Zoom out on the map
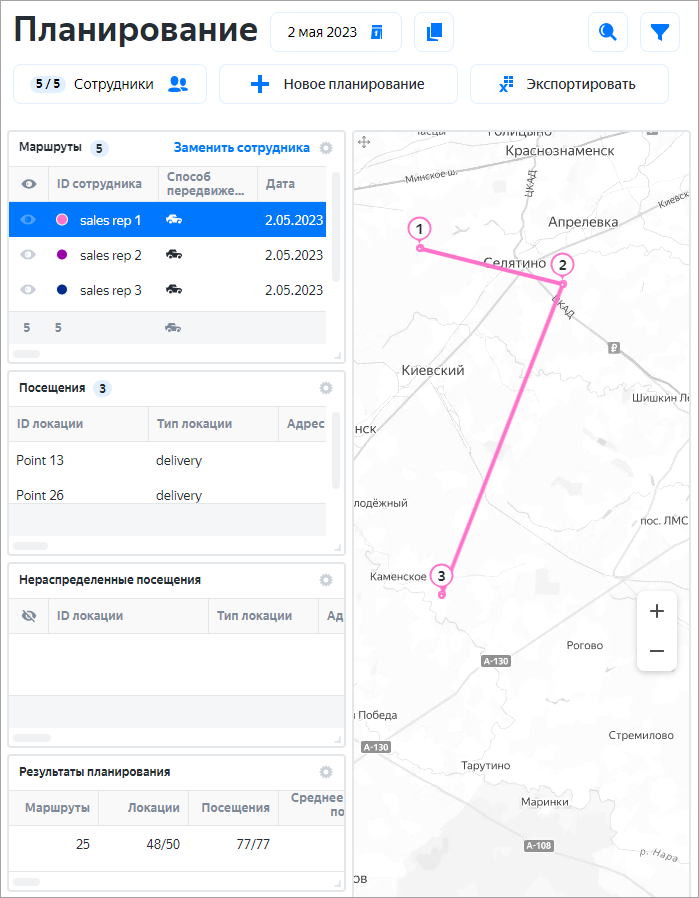This screenshot has height=898, width=699. tap(656, 651)
